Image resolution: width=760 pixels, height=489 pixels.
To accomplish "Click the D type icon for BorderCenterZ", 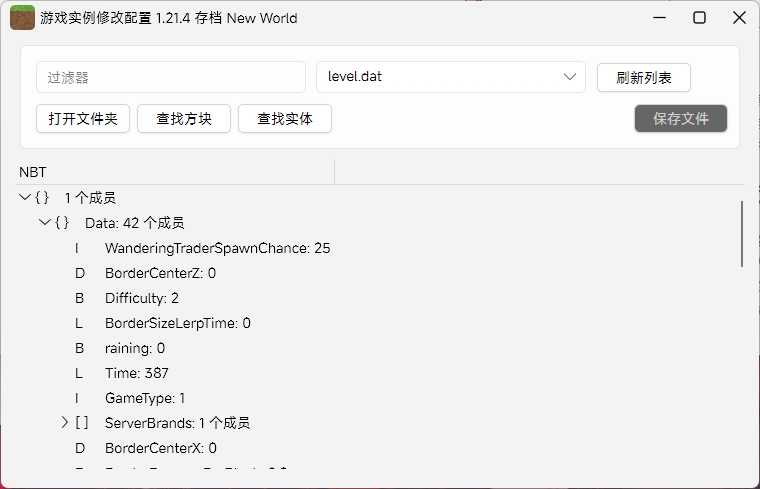I will (80, 273).
